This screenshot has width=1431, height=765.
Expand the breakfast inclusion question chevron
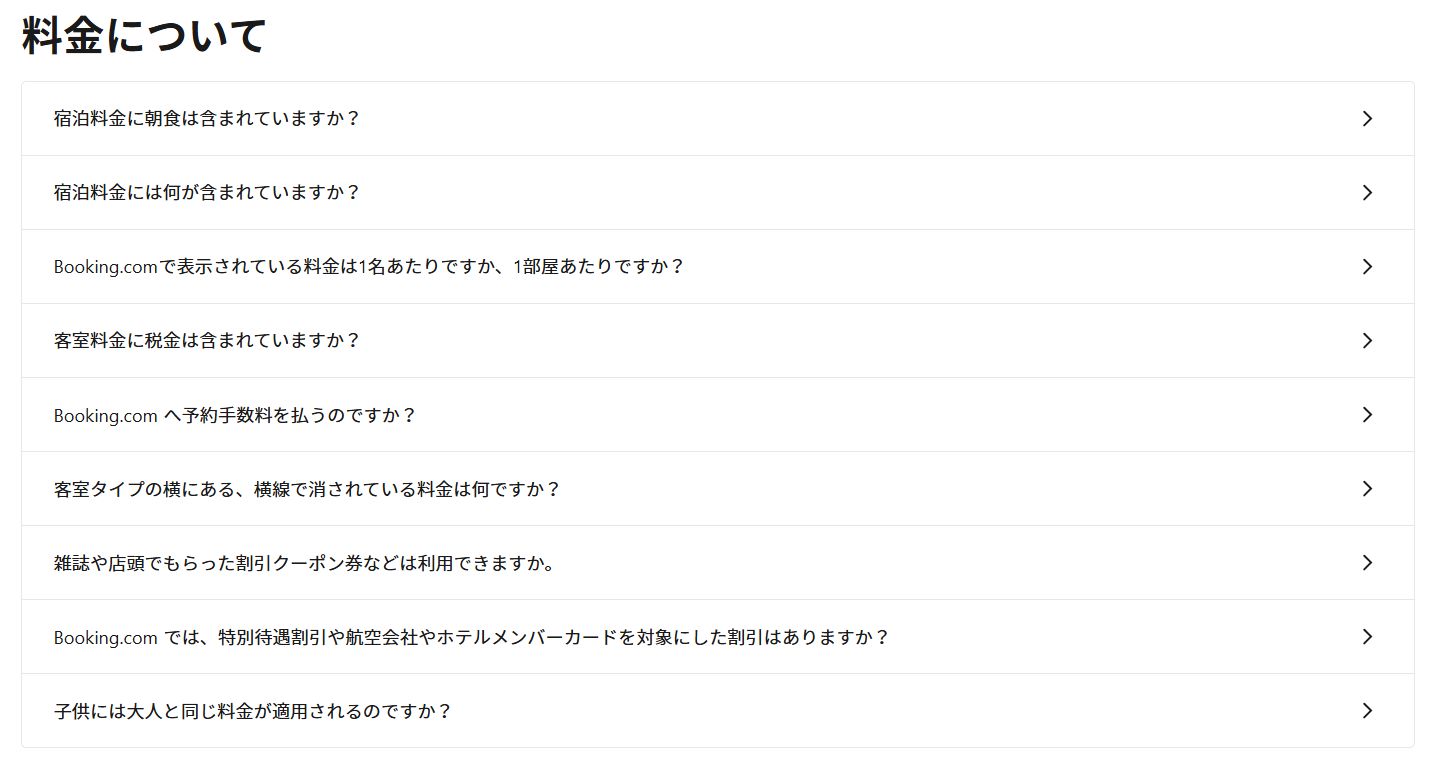click(x=1367, y=118)
